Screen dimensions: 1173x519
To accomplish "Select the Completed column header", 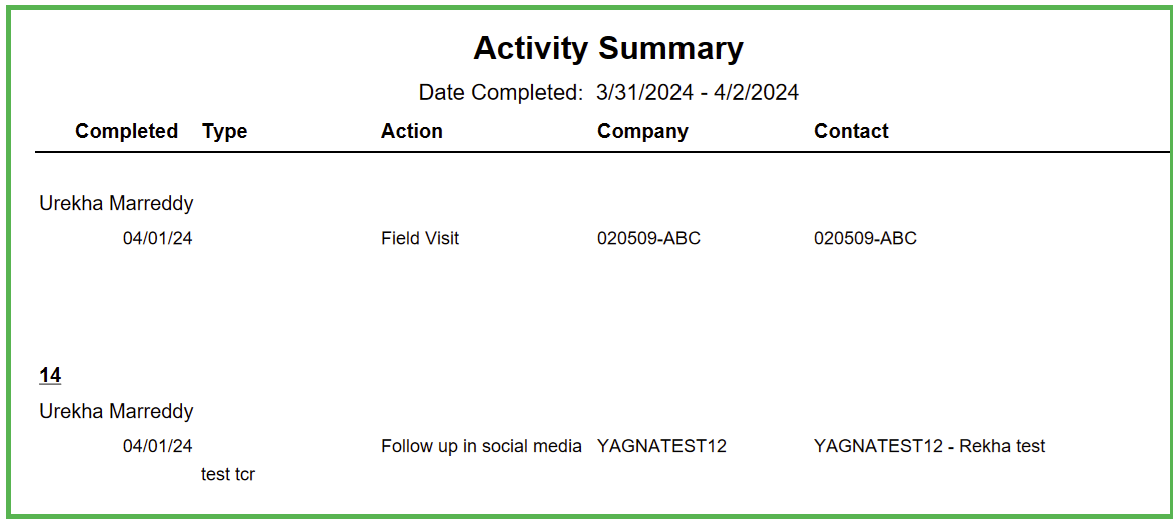I will [126, 131].
